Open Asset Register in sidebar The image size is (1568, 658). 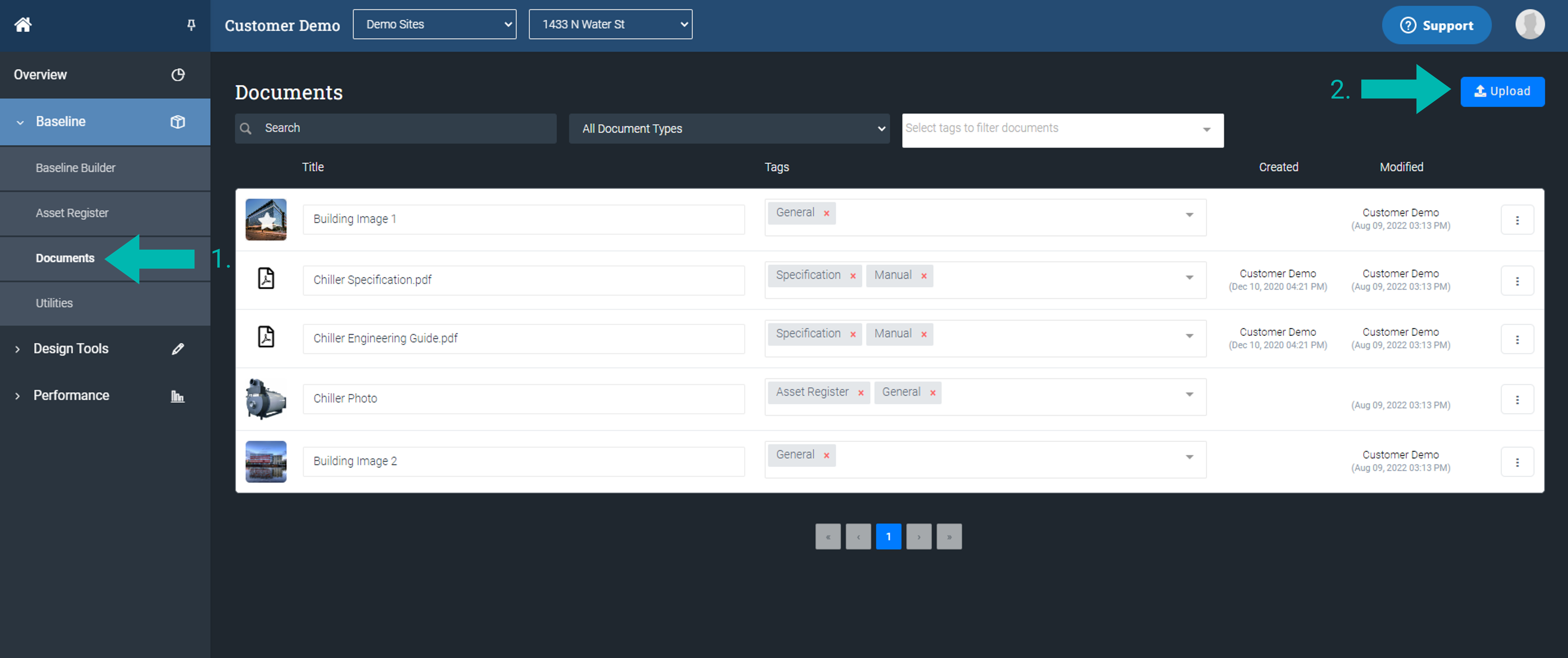tap(105, 213)
